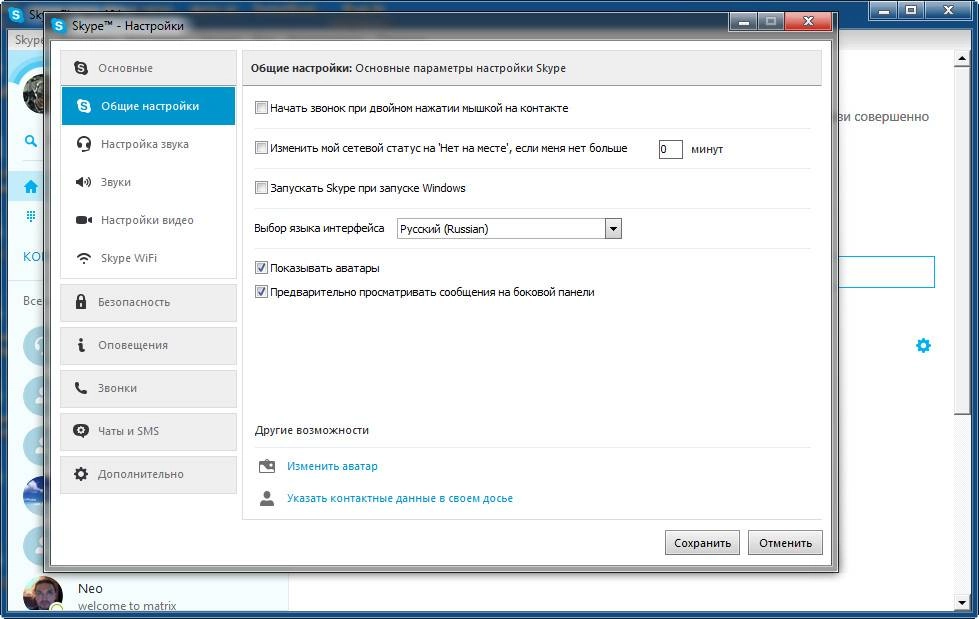
Task: Click the chat bubble icon next to Чаты и SMS
Action: coord(81,430)
